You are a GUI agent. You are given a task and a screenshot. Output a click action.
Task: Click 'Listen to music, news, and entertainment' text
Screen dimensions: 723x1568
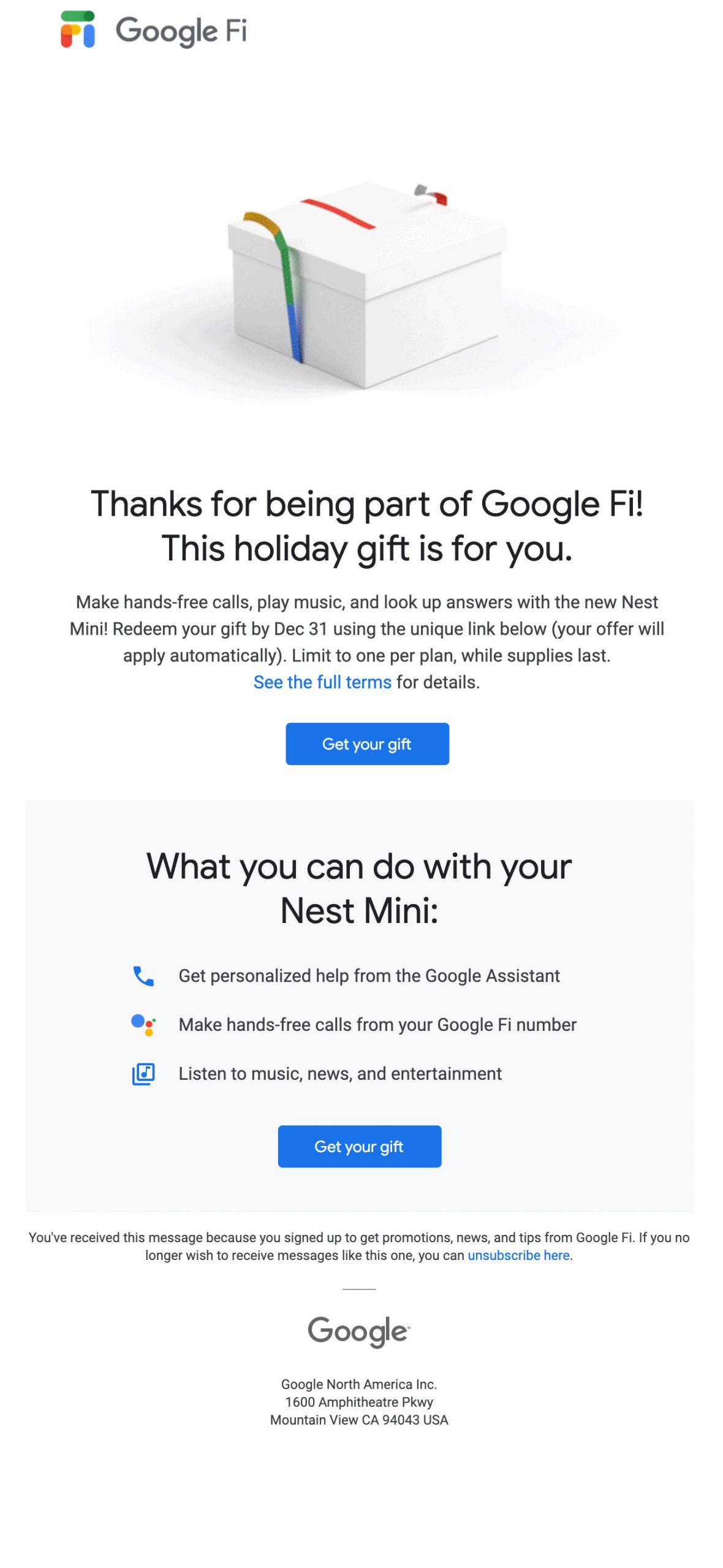(340, 1074)
